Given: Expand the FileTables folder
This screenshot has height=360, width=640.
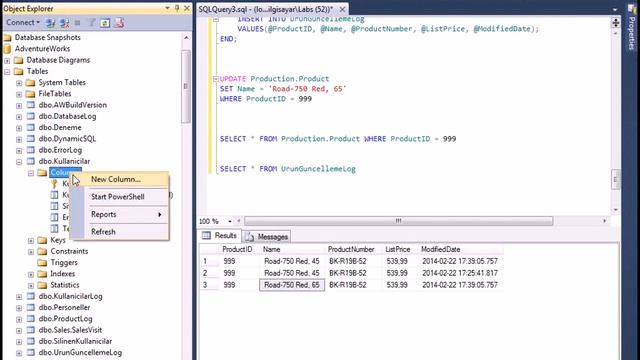Looking at the screenshot, I should 19,94.
